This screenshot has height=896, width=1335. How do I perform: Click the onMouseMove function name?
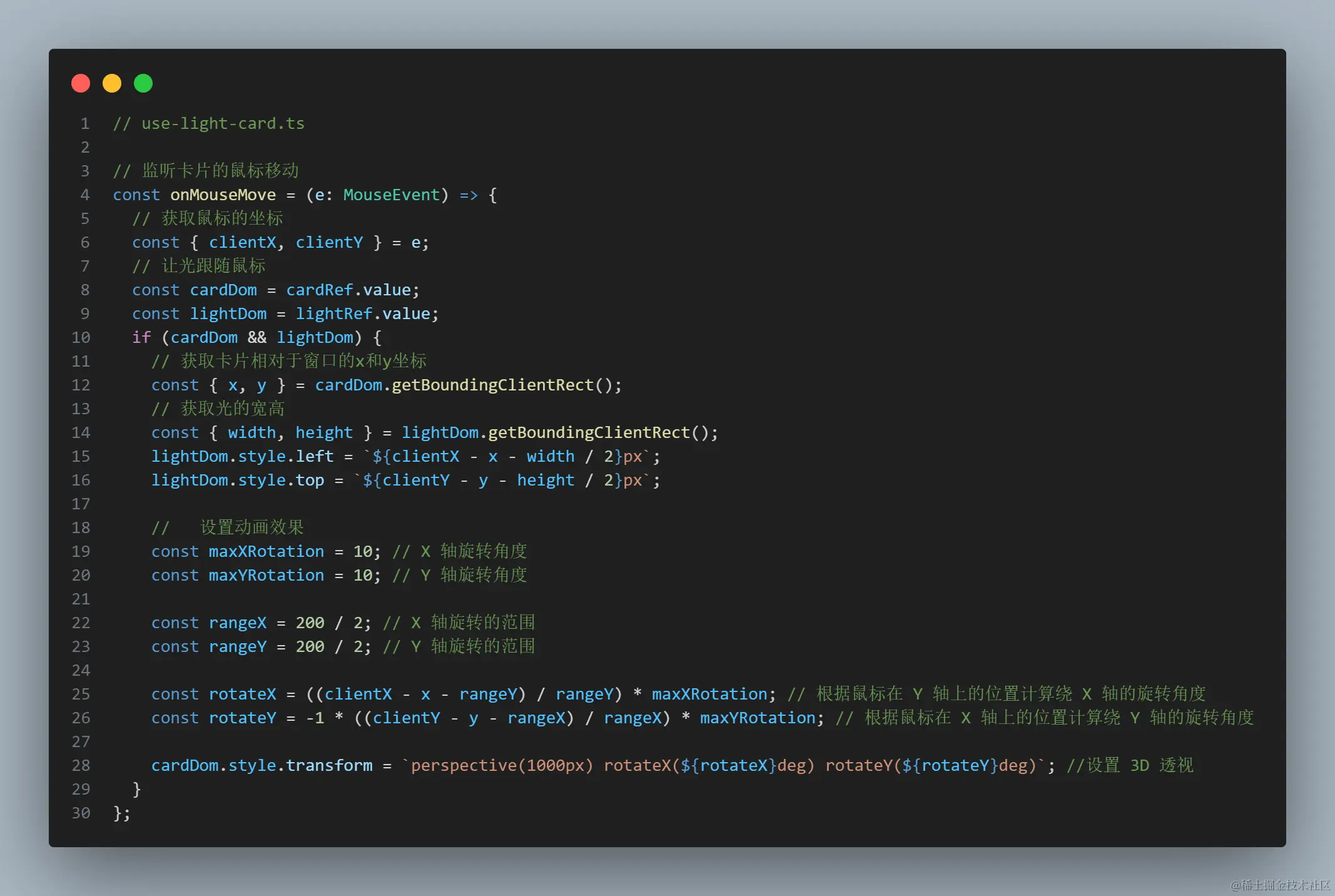[223, 195]
